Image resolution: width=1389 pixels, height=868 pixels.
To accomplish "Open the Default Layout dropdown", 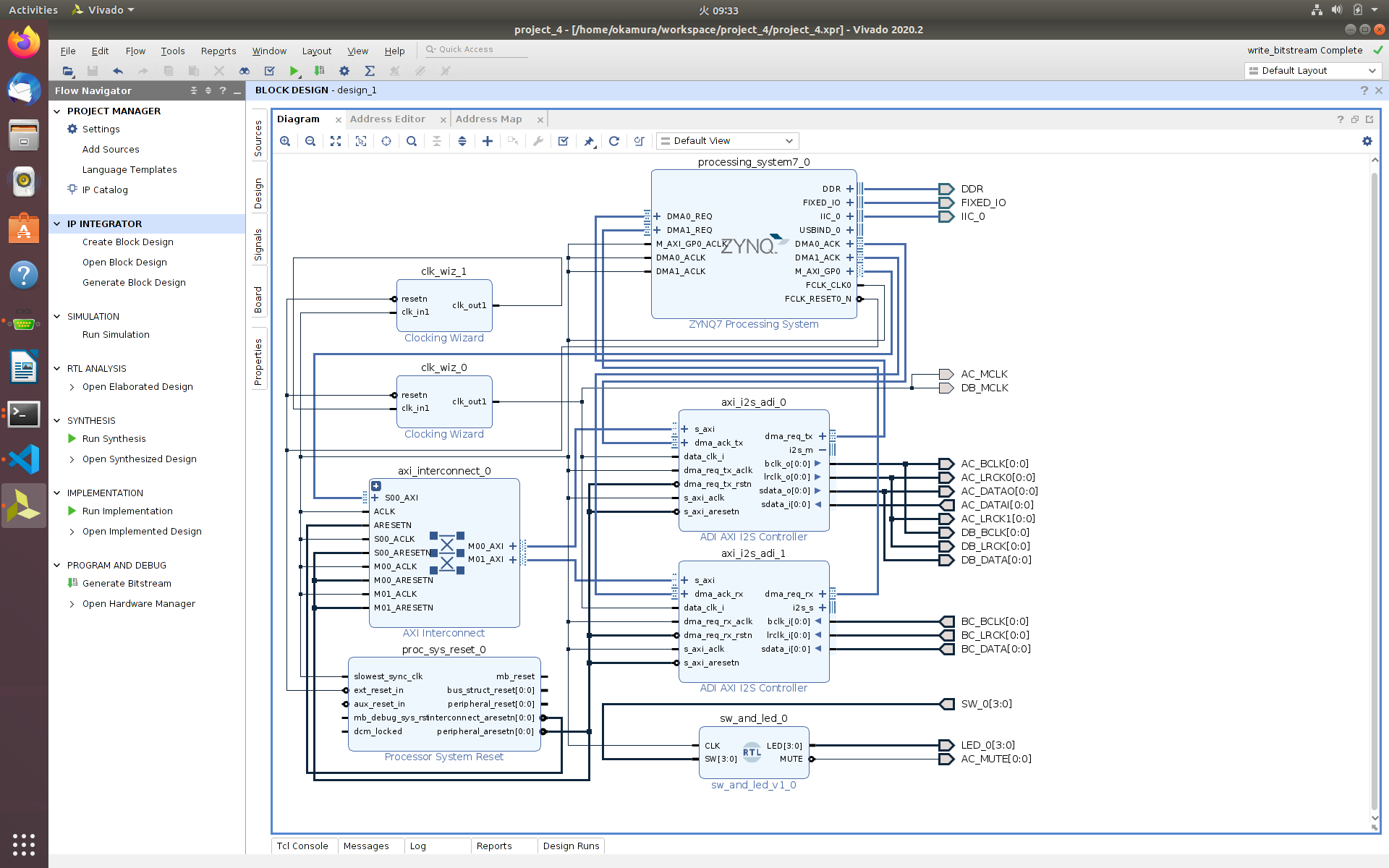I will coord(1312,70).
